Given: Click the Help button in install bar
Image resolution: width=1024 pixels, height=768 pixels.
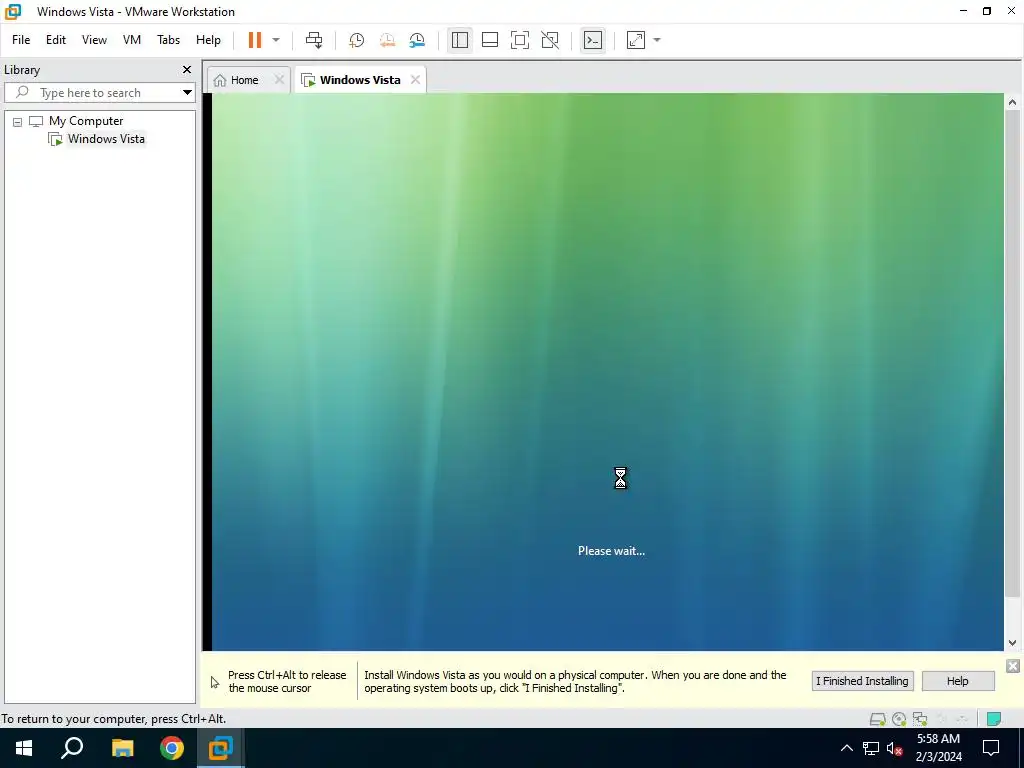Looking at the screenshot, I should 957,681.
